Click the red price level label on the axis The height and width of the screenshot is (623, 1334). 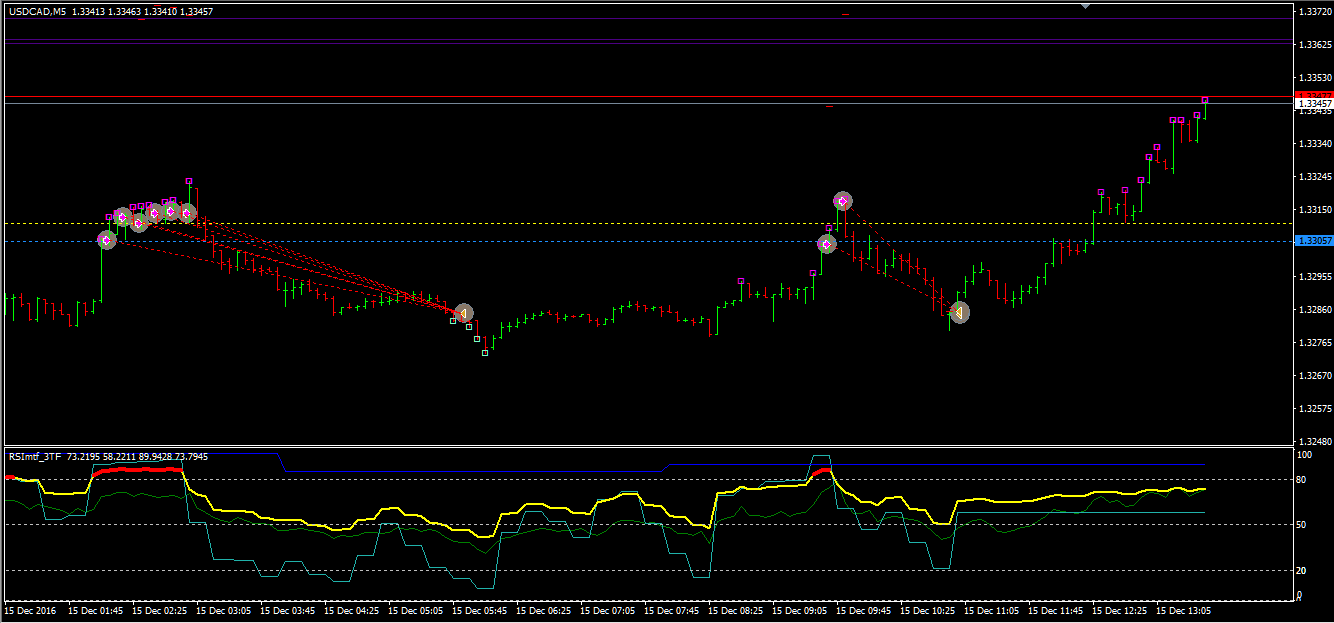(1313, 95)
